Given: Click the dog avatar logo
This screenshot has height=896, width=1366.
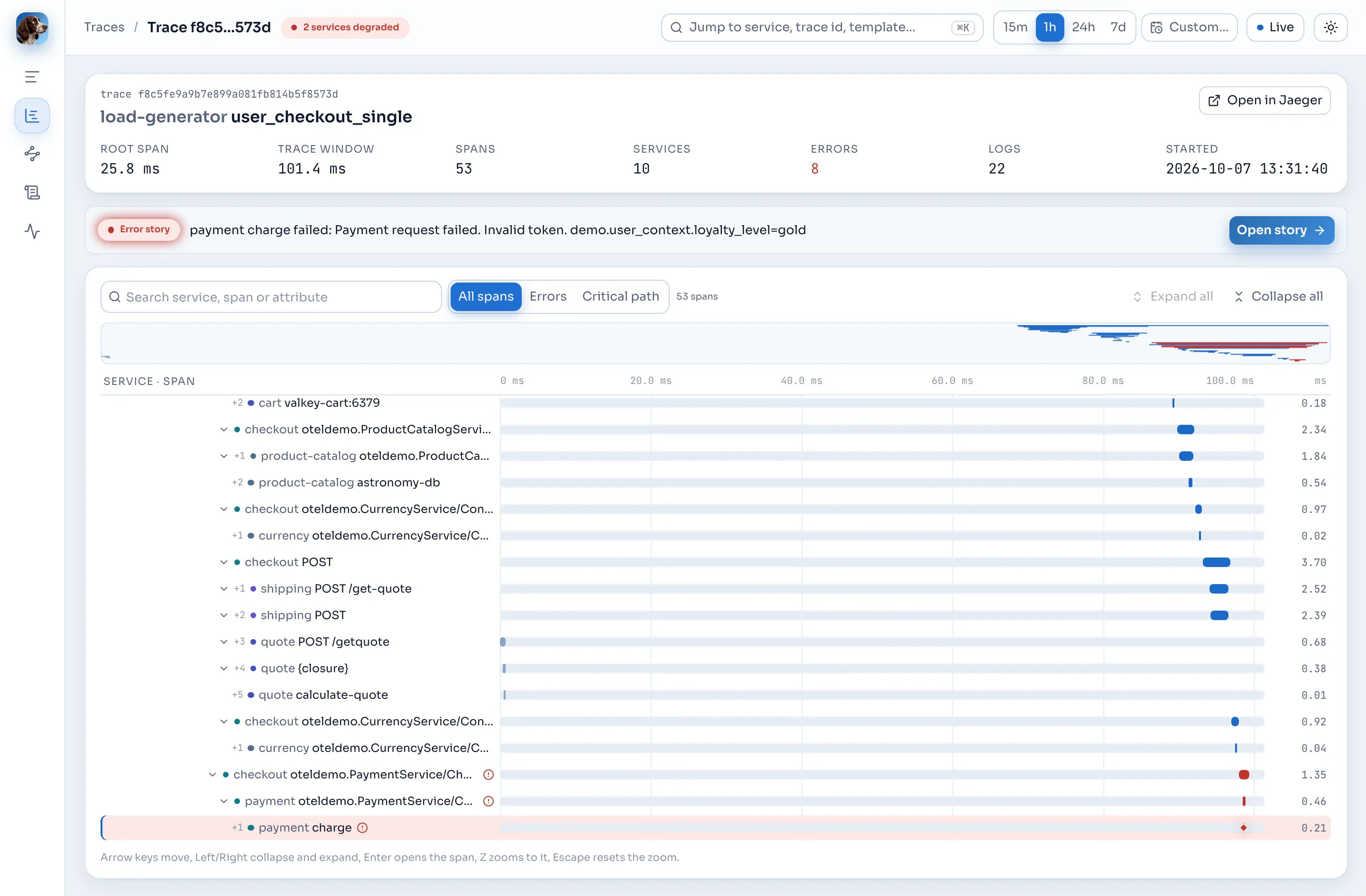Looking at the screenshot, I should [32, 28].
